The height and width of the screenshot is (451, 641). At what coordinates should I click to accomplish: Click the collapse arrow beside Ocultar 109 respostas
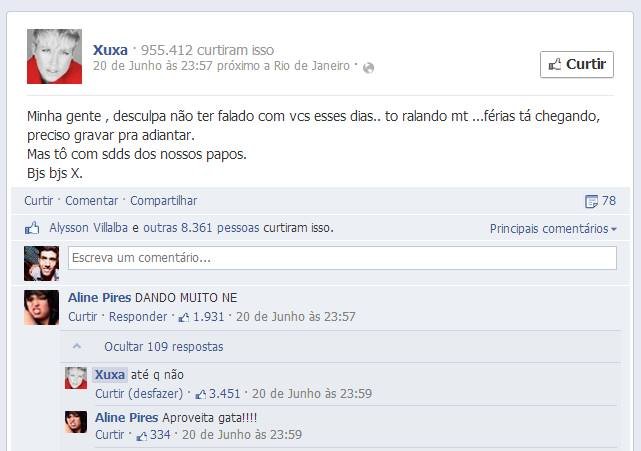(x=77, y=346)
